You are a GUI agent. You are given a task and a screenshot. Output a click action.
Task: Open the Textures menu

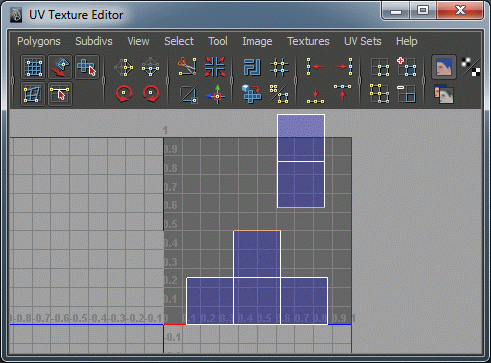pos(308,41)
